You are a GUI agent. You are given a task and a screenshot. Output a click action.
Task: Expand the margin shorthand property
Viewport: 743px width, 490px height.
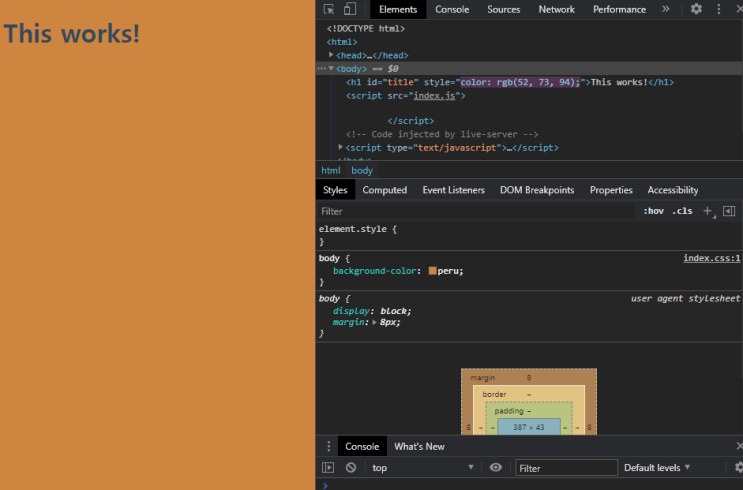coord(374,322)
